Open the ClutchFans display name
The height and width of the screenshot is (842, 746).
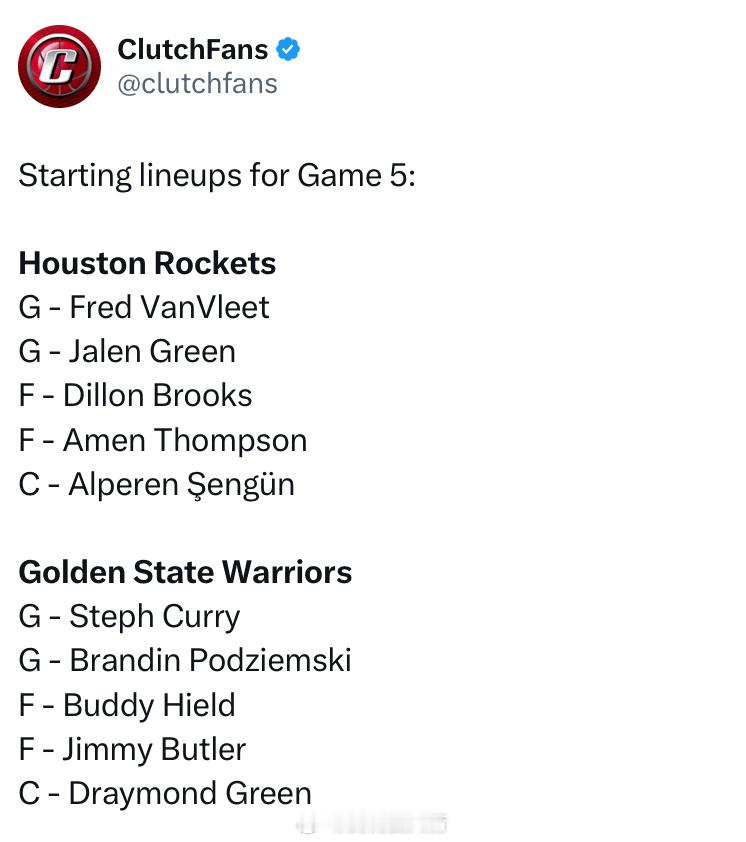[193, 49]
